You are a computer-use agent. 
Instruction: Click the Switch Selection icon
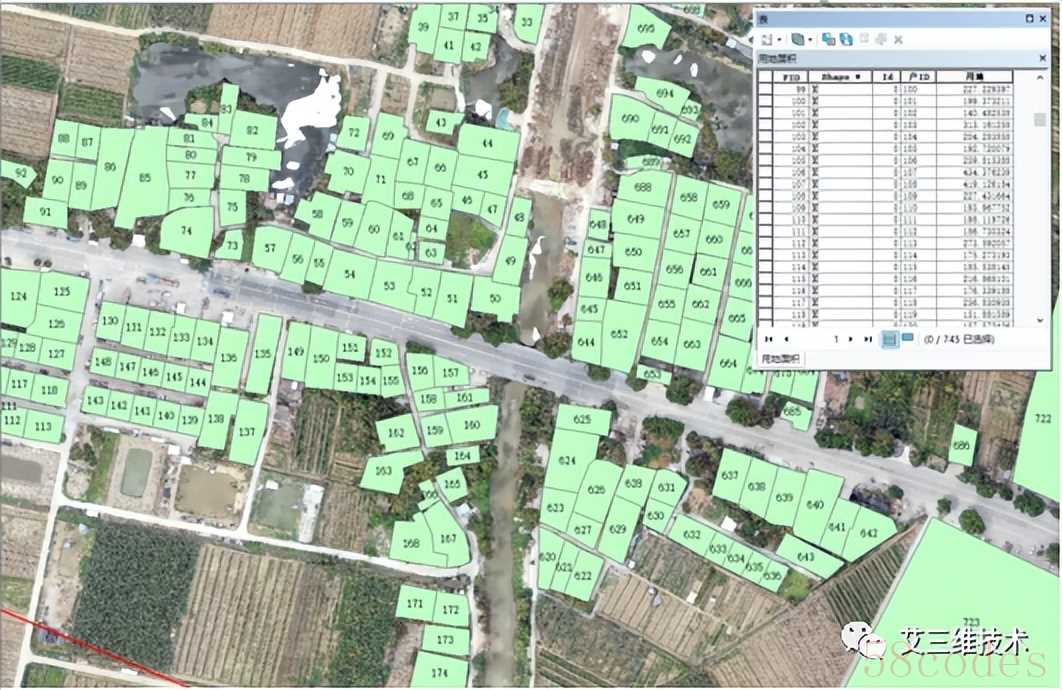[846, 39]
